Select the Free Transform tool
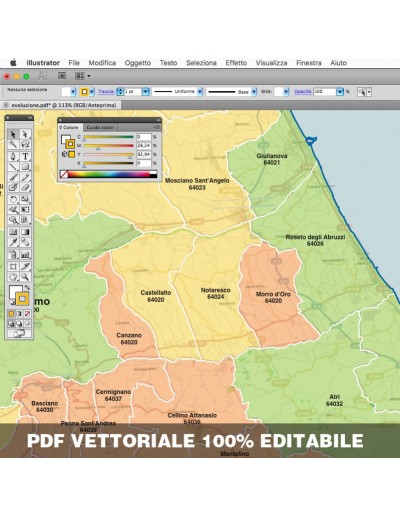 pos(25,210)
